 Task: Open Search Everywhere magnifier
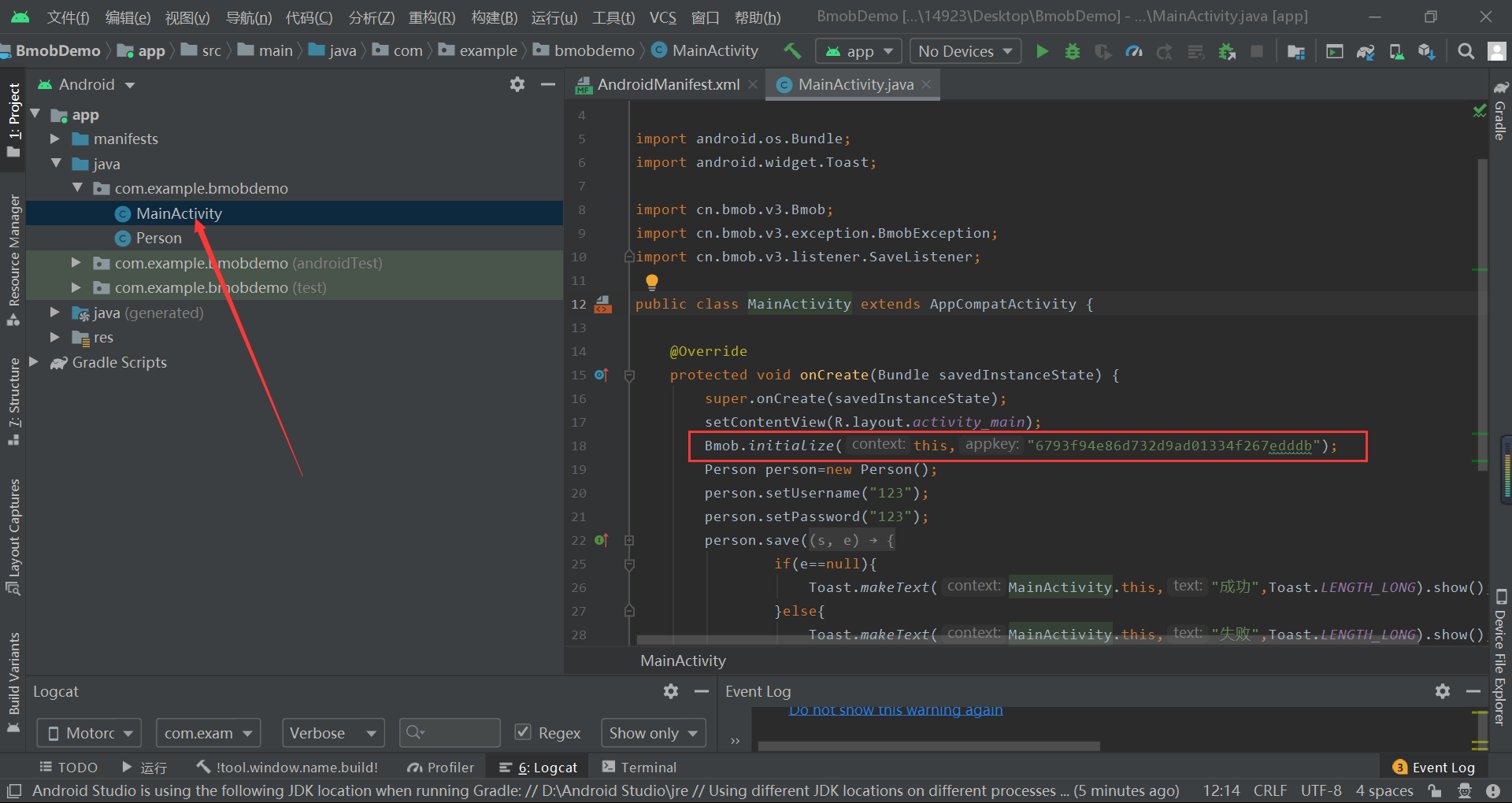pyautogui.click(x=1465, y=50)
